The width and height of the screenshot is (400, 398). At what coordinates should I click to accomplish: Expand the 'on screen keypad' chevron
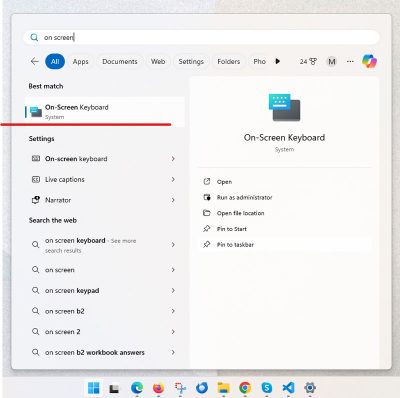(x=173, y=290)
